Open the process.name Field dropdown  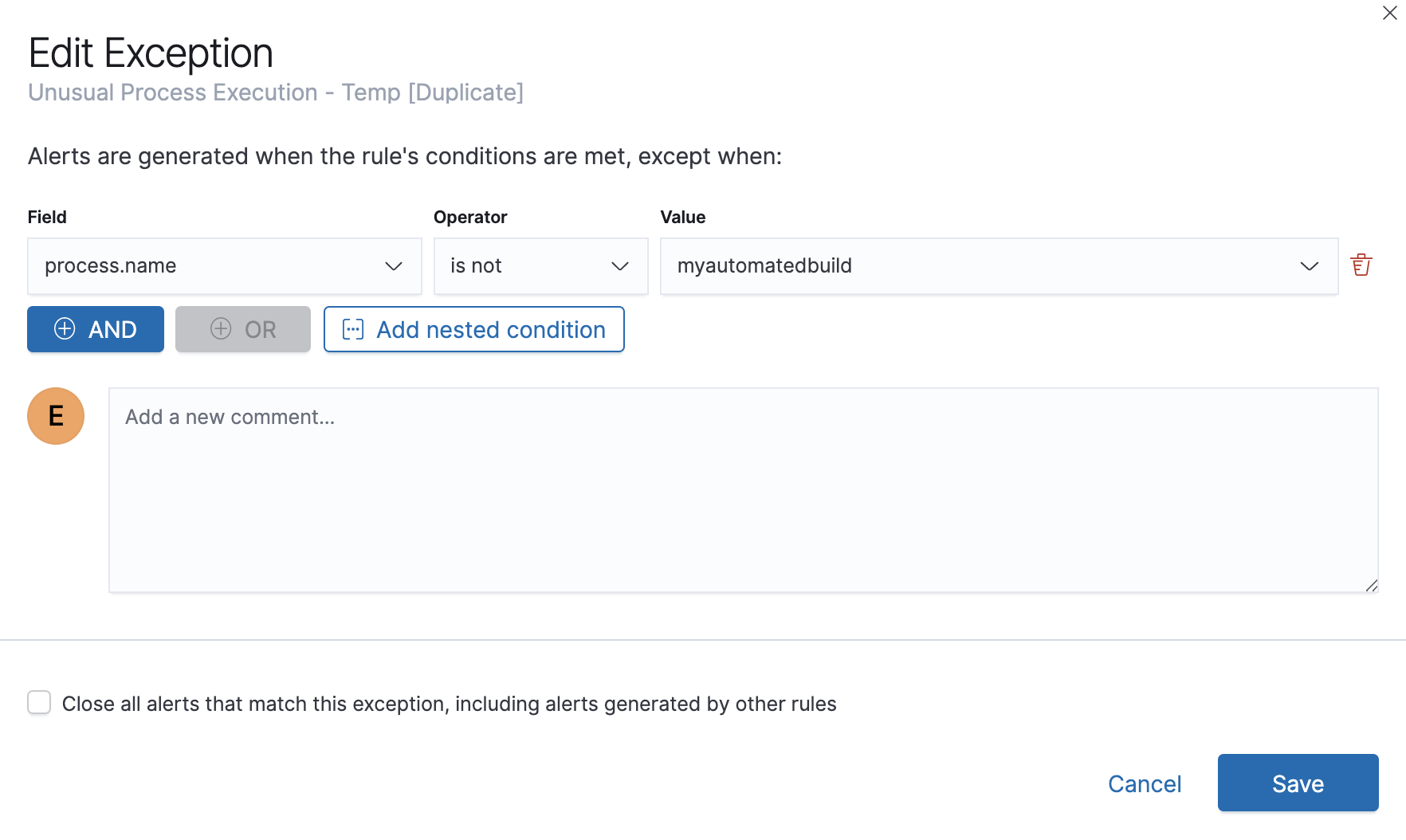224,266
